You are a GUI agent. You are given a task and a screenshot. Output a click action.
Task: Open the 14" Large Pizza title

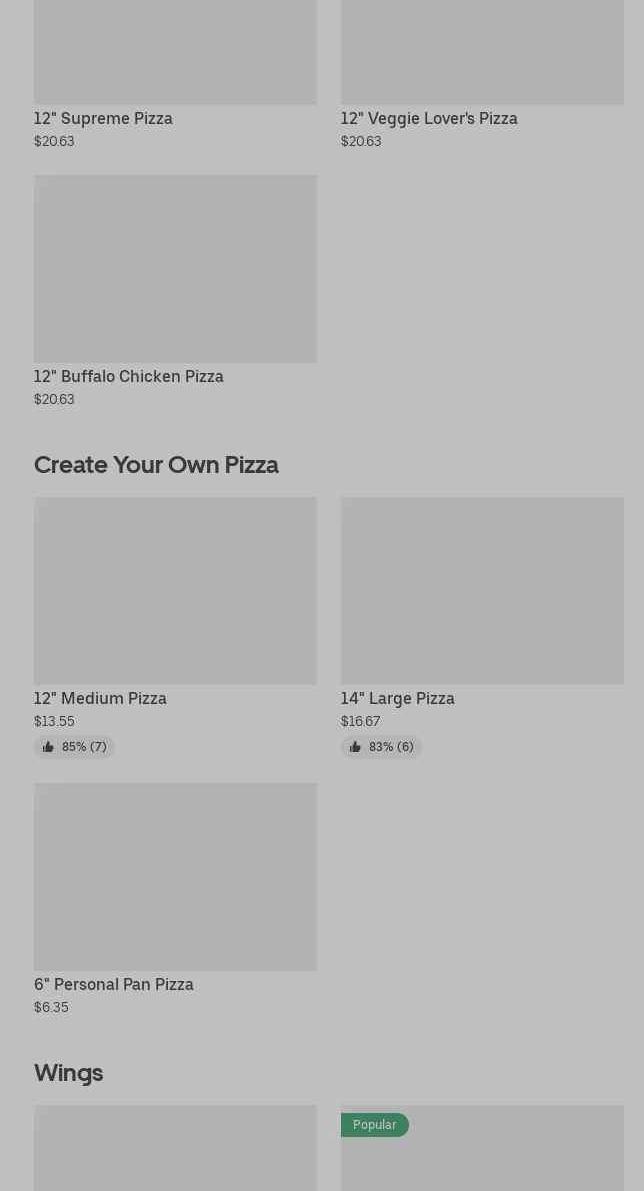tap(397, 698)
